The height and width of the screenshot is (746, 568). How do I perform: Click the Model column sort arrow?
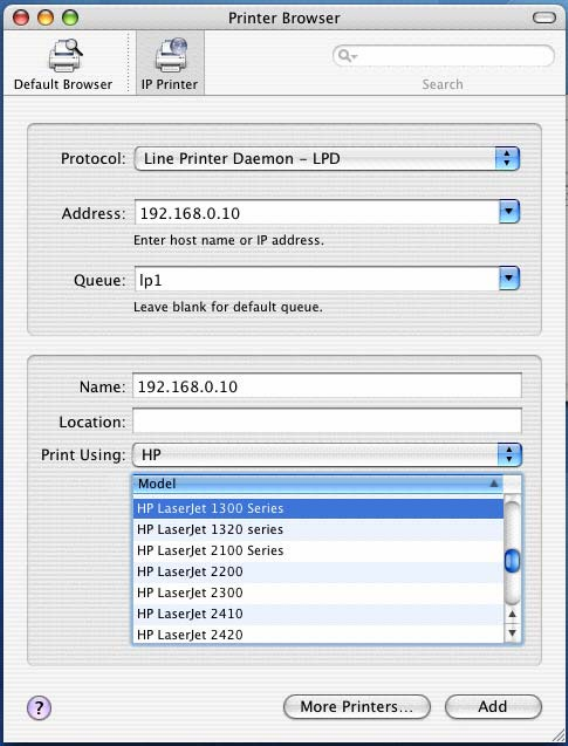coord(494,483)
